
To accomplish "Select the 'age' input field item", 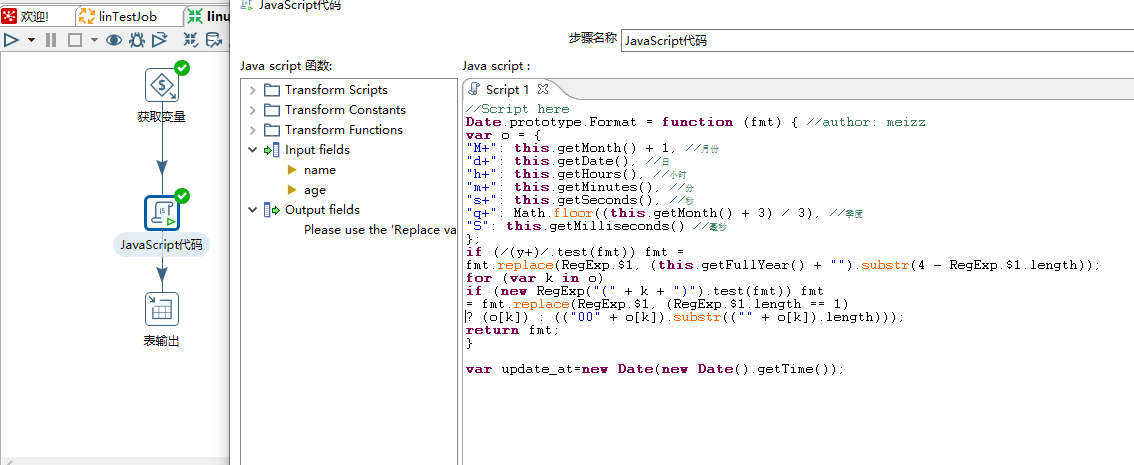I will coord(315,190).
